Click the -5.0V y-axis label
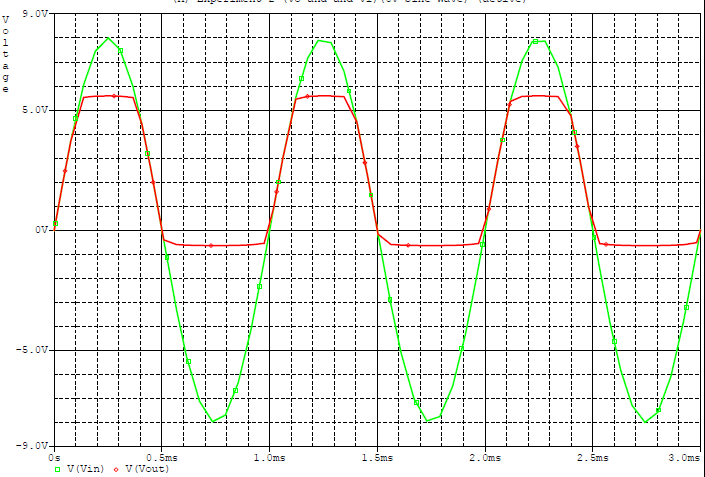The width and height of the screenshot is (705, 477). click(31, 350)
